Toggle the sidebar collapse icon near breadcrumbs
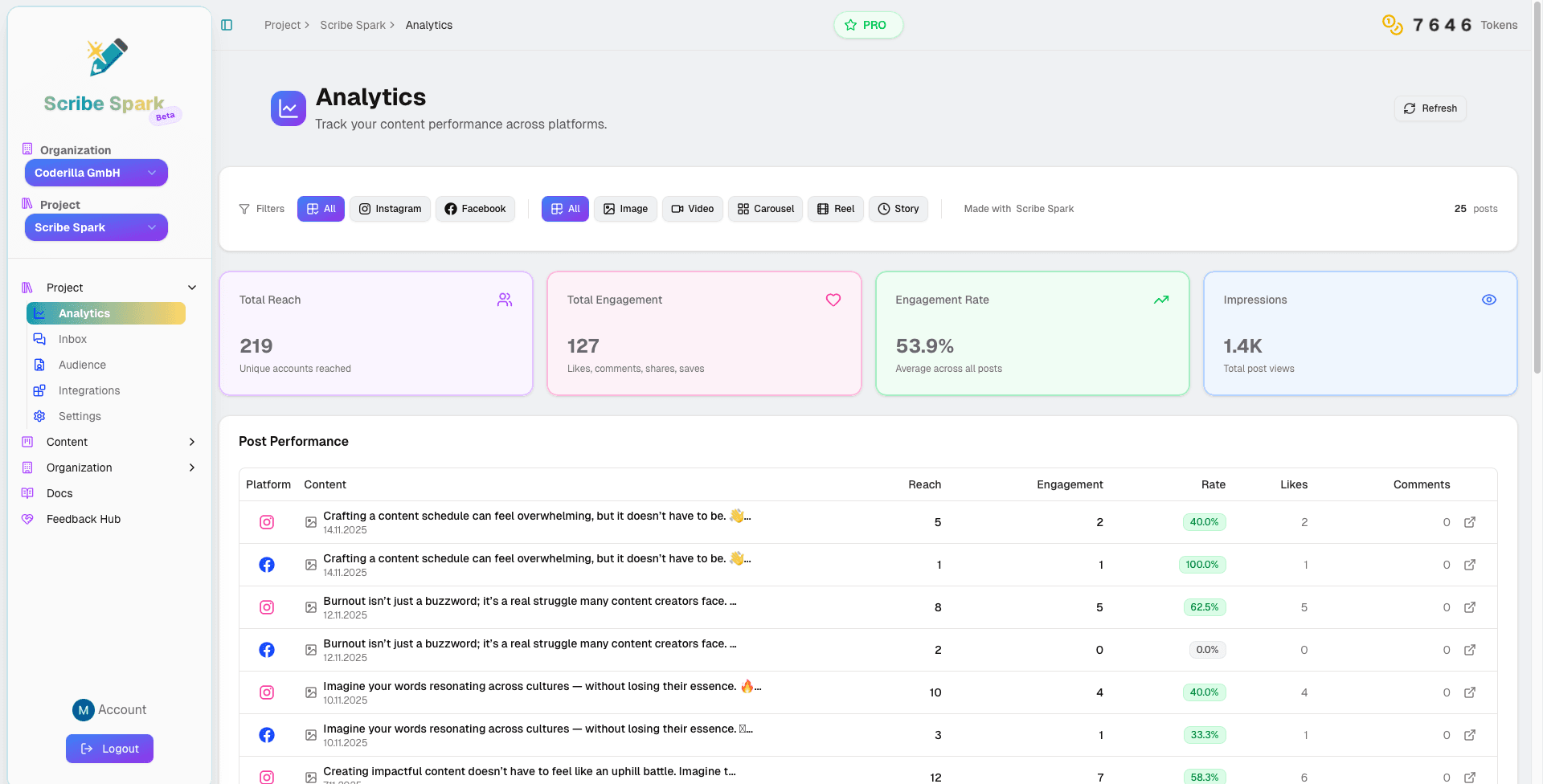This screenshot has width=1543, height=784. tap(227, 25)
